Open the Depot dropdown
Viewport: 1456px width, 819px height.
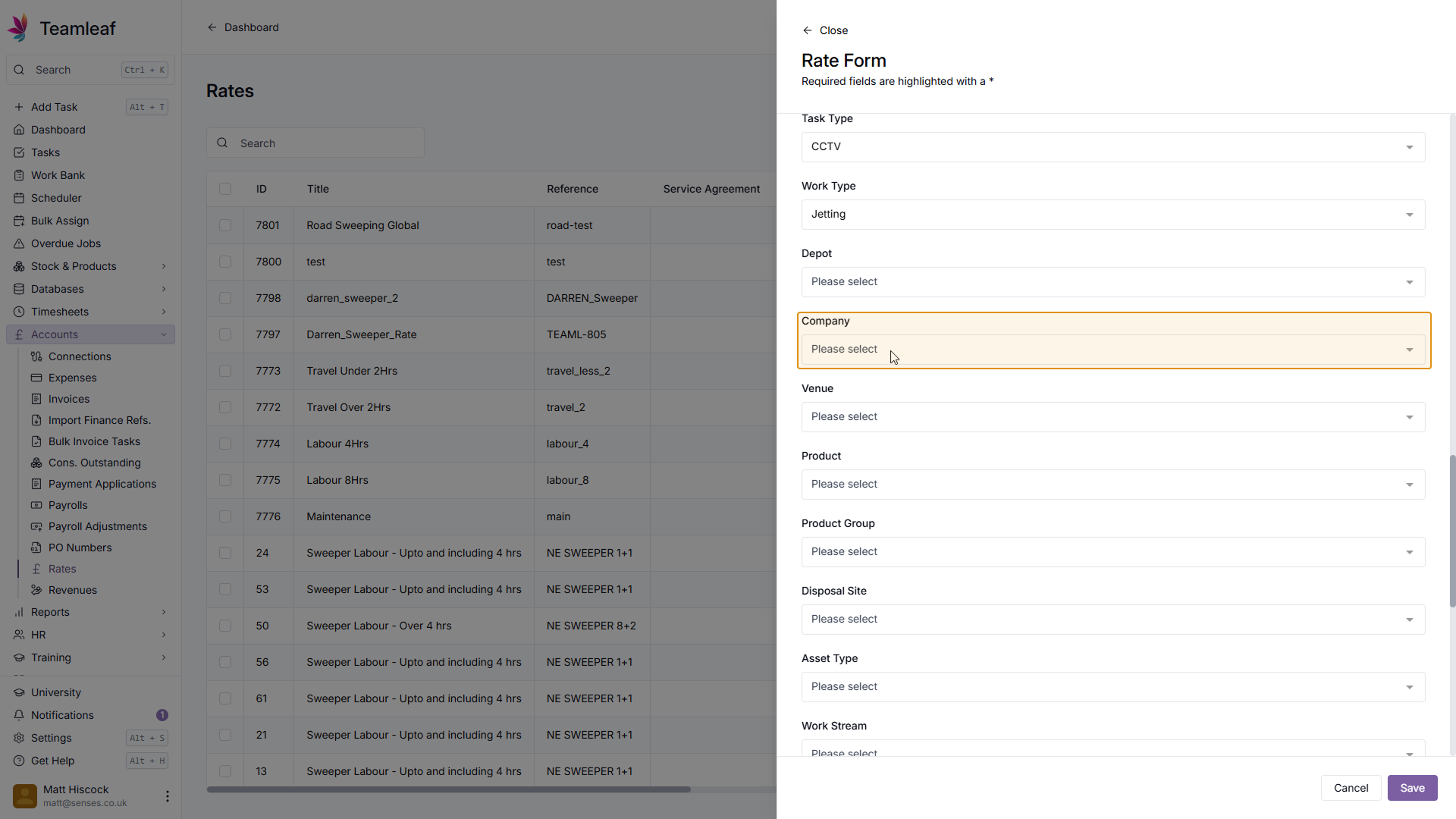click(1112, 282)
